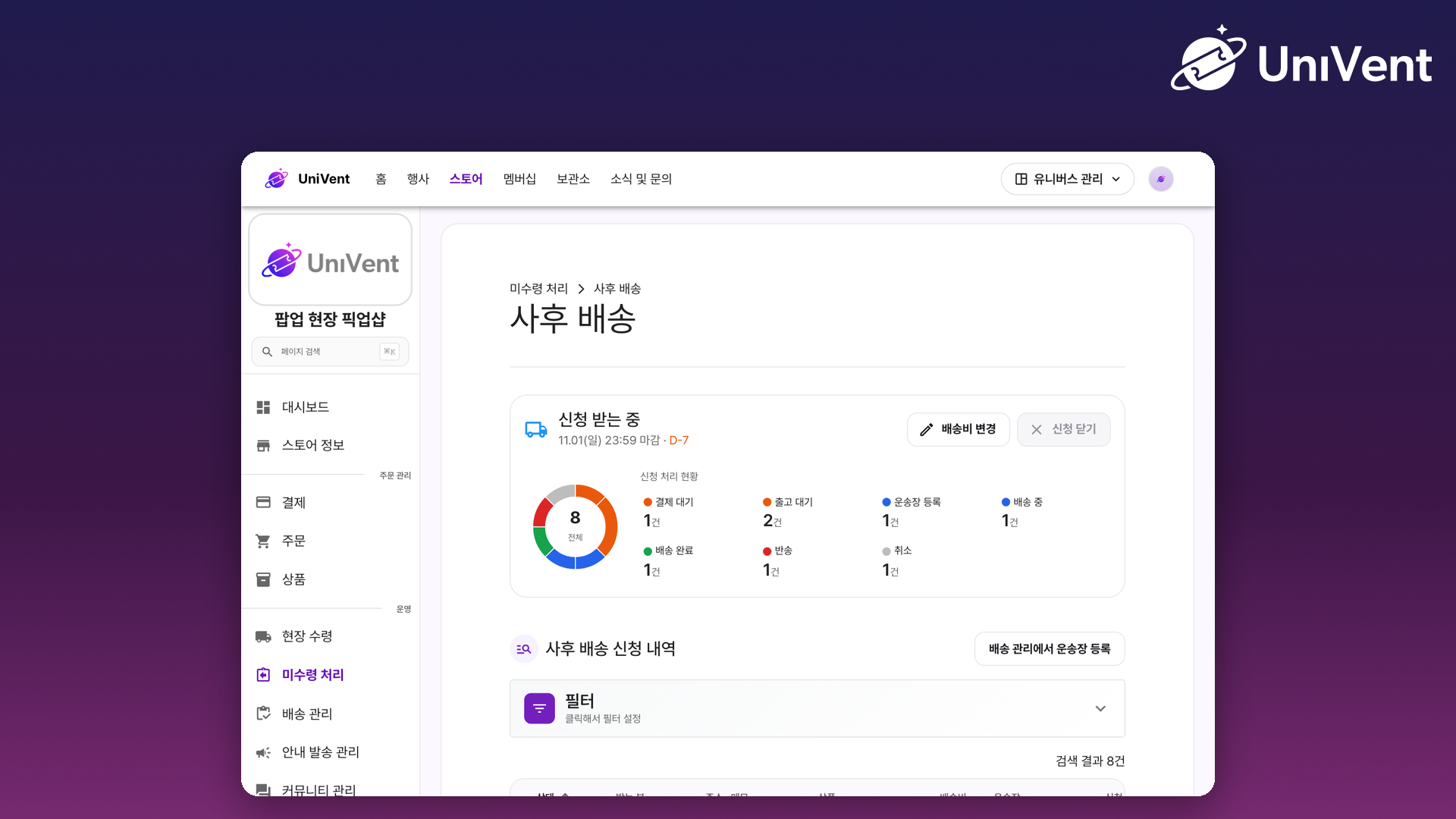
Task: Open the 행사 menu
Action: (418, 179)
